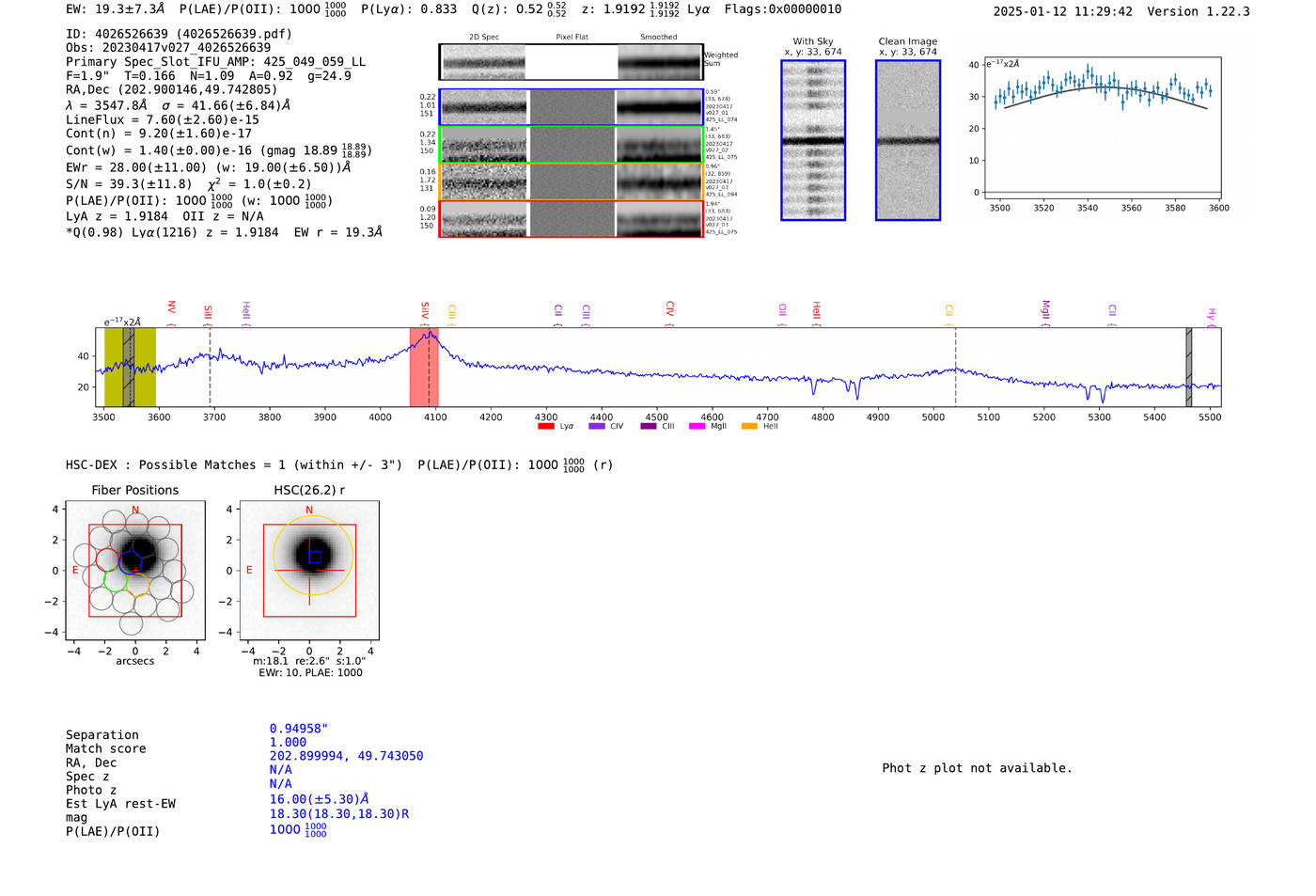The image size is (1316, 896).
Task: Click the dark purple CIII legend swatch
Action: [x=648, y=427]
